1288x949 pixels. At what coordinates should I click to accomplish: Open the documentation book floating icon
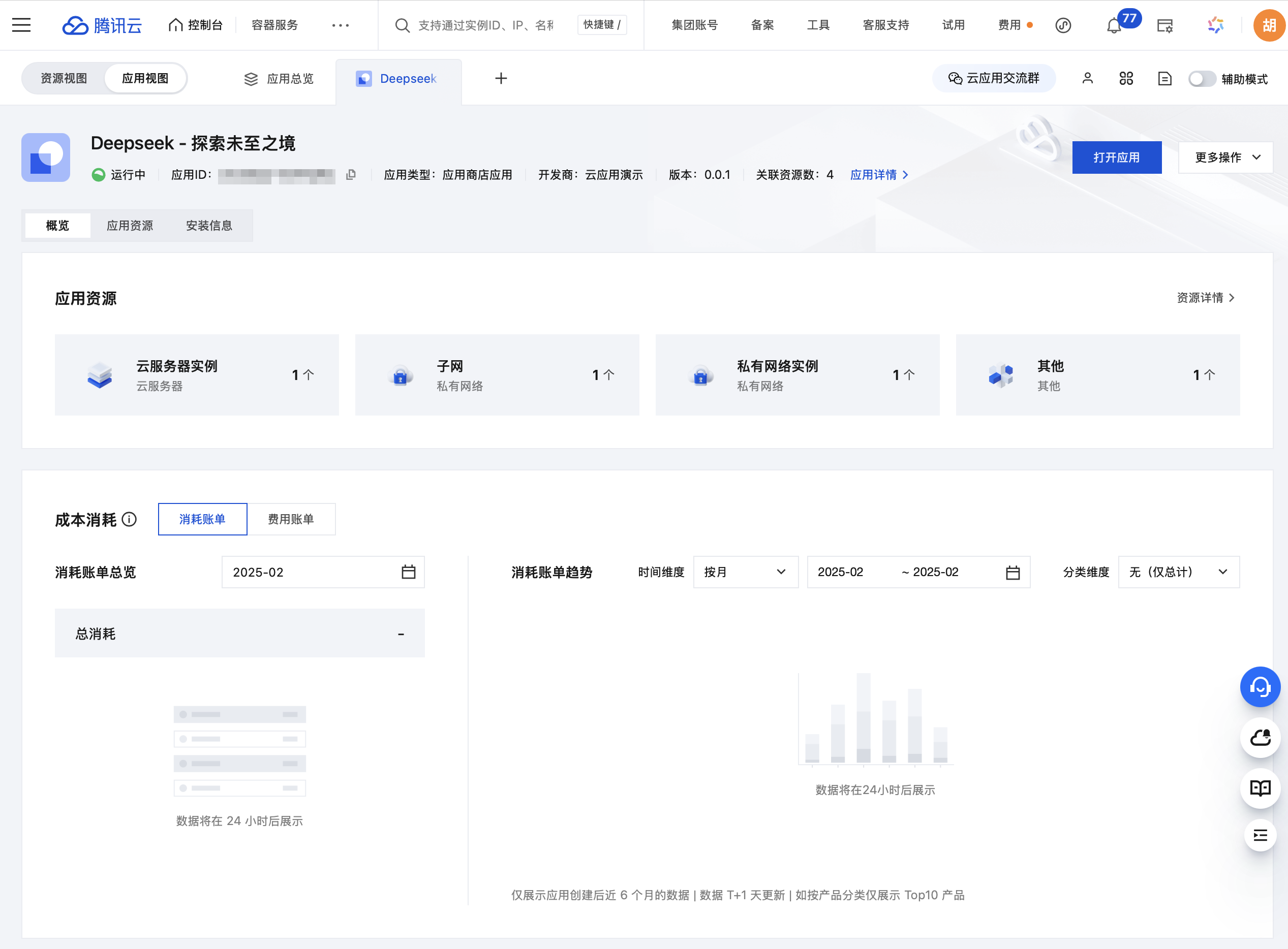click(1260, 788)
